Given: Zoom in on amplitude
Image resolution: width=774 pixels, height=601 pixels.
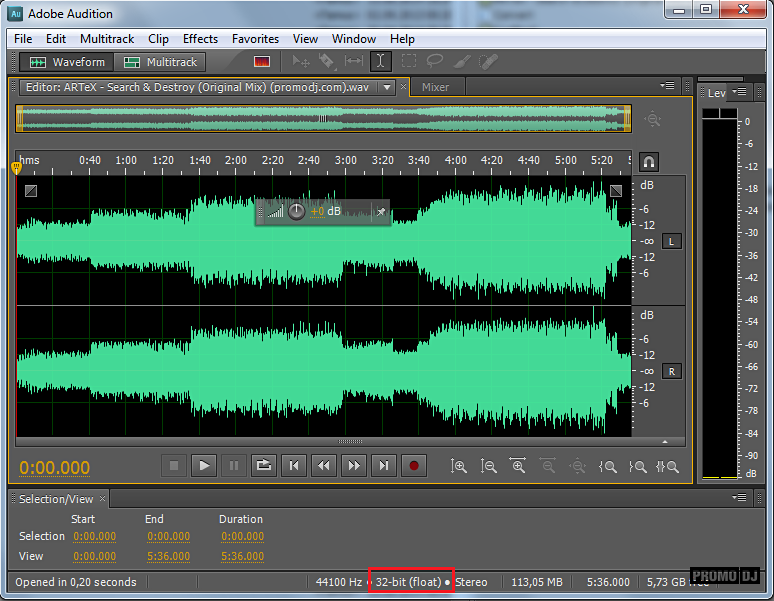Looking at the screenshot, I should click(458, 466).
